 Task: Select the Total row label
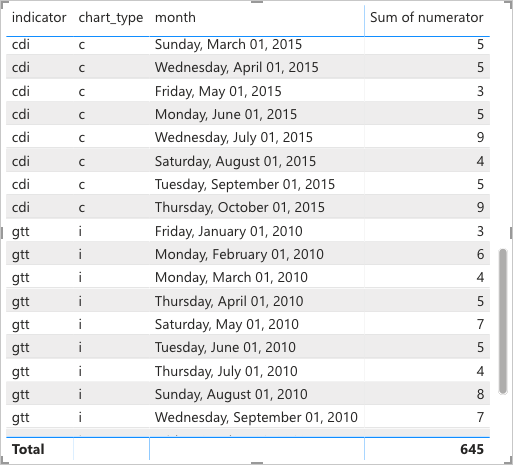(x=28, y=449)
